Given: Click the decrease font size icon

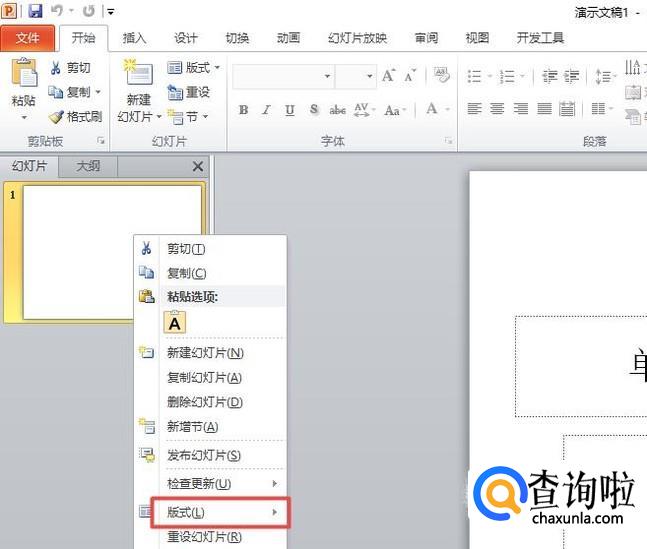Looking at the screenshot, I should 410,76.
